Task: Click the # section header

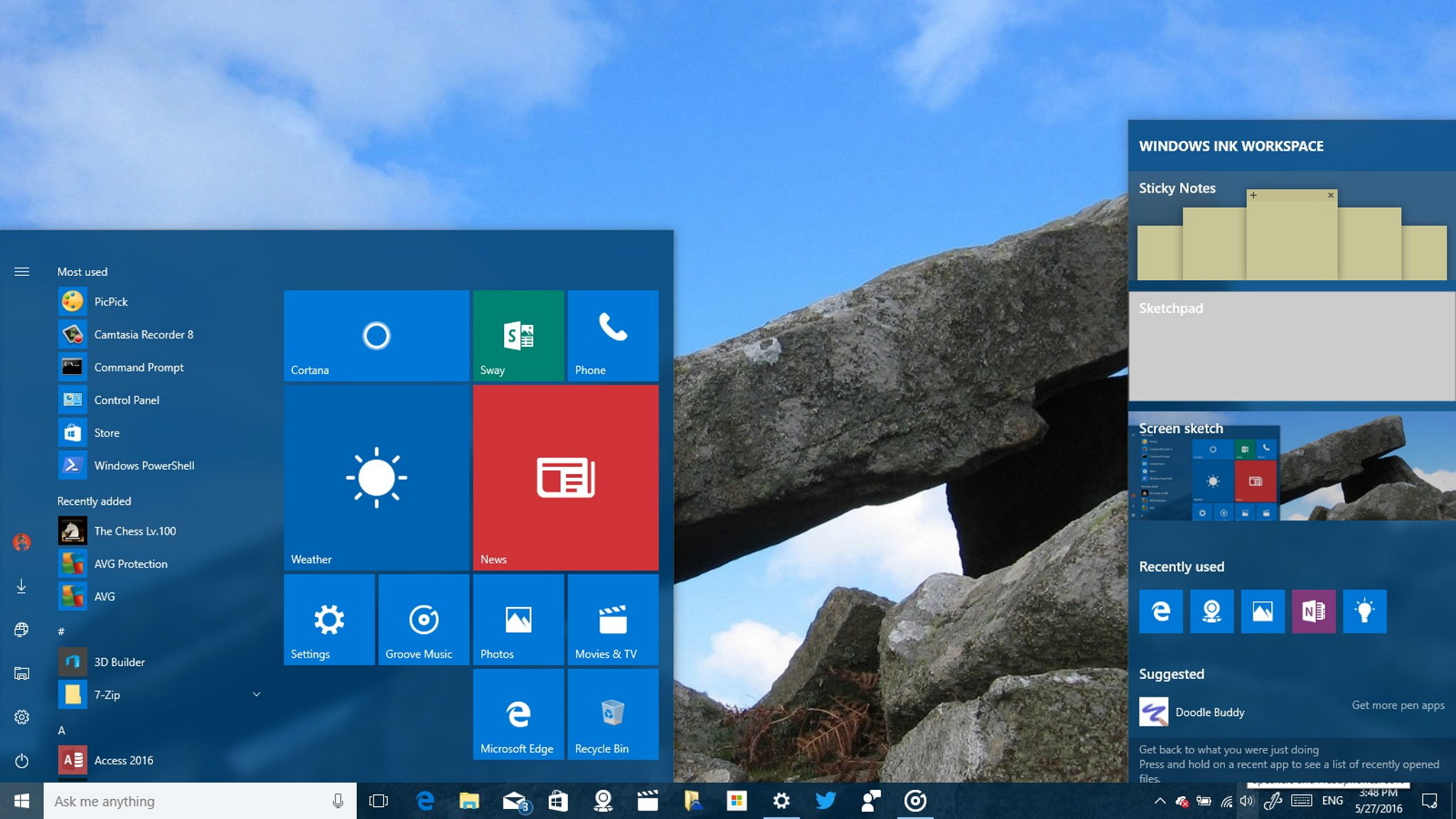Action: (x=61, y=631)
